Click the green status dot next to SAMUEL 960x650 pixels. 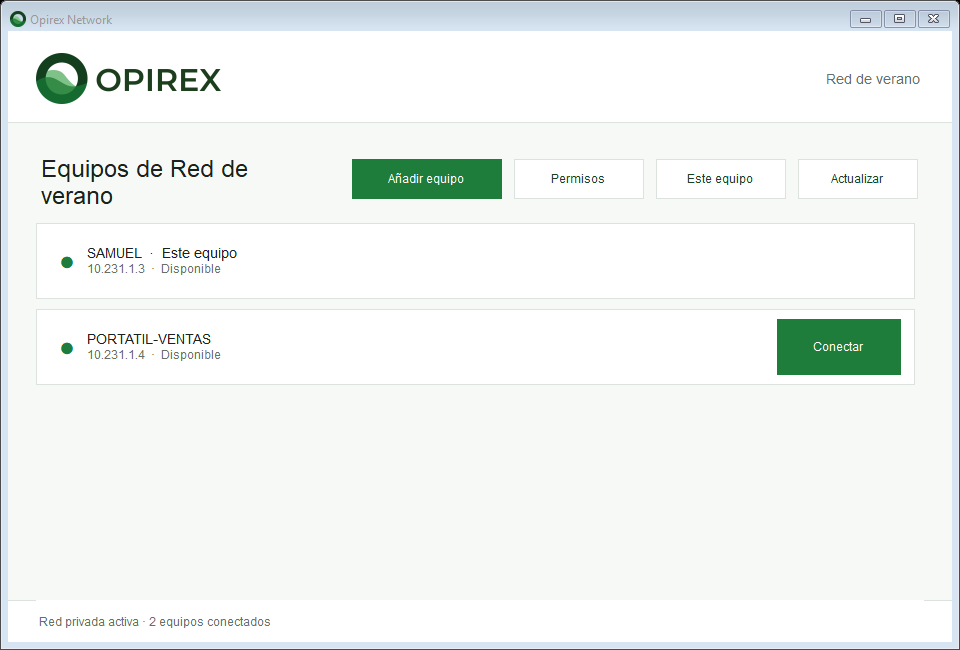pyautogui.click(x=67, y=263)
